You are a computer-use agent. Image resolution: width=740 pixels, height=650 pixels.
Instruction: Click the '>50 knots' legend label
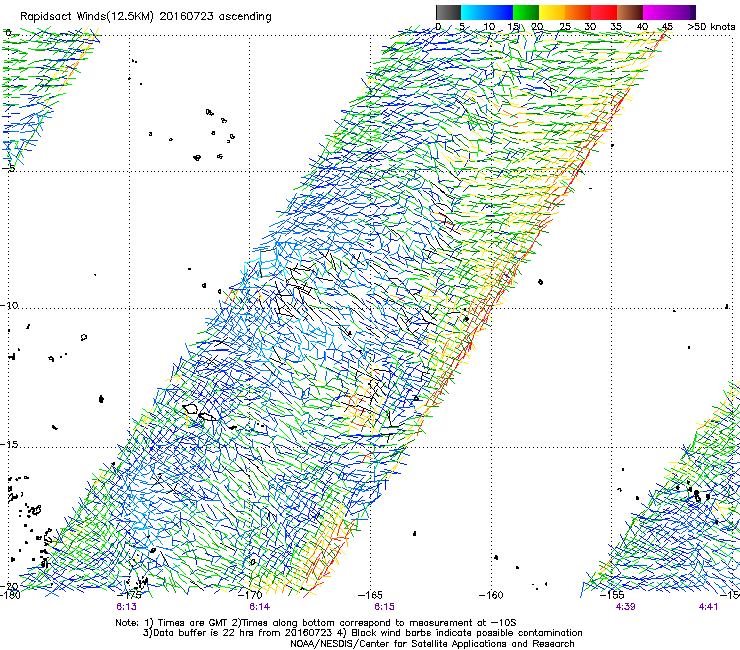click(x=711, y=26)
